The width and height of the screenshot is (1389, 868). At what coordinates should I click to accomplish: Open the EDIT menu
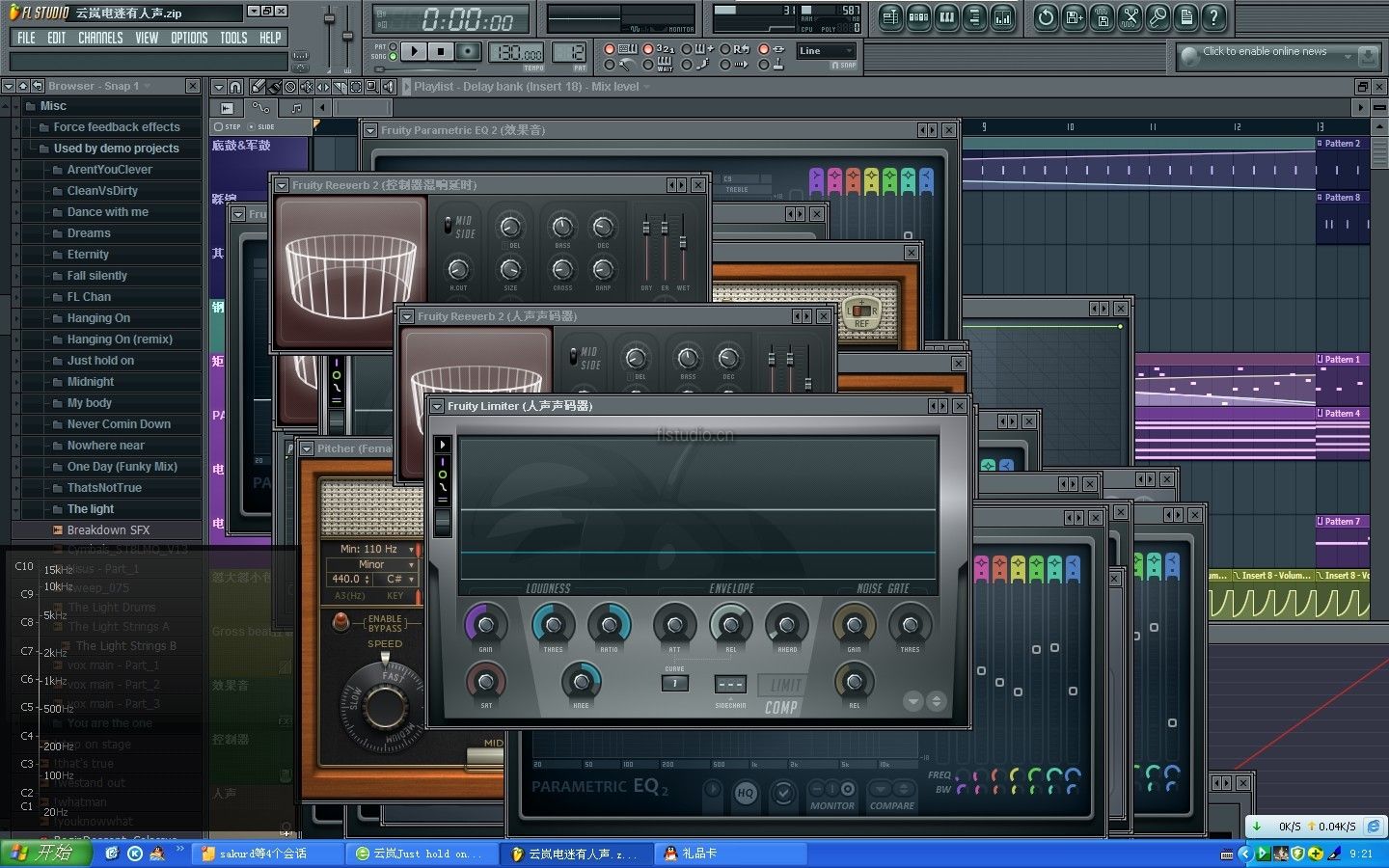[x=57, y=38]
